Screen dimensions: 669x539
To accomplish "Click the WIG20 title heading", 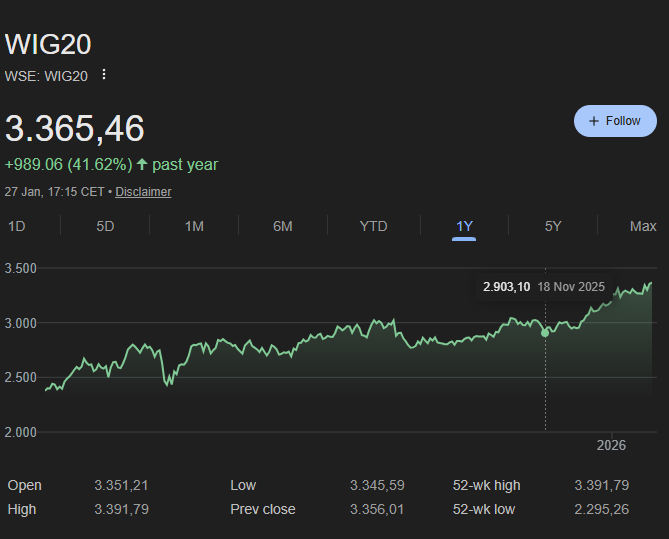I will click(48, 44).
